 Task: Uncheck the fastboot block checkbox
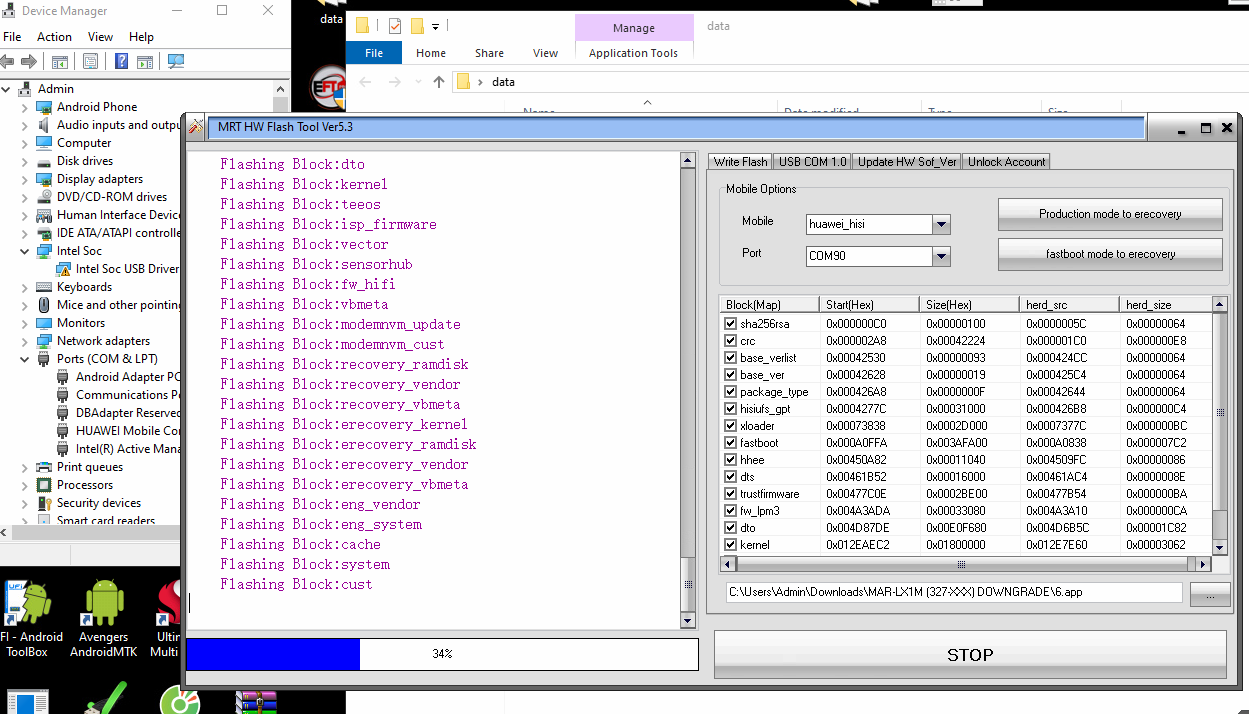(731, 443)
